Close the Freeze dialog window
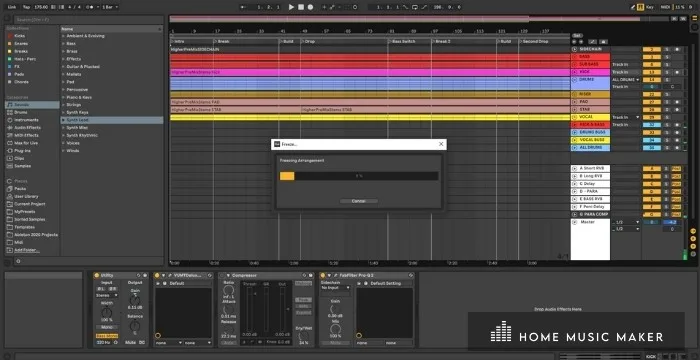The image size is (700, 360). [441, 144]
